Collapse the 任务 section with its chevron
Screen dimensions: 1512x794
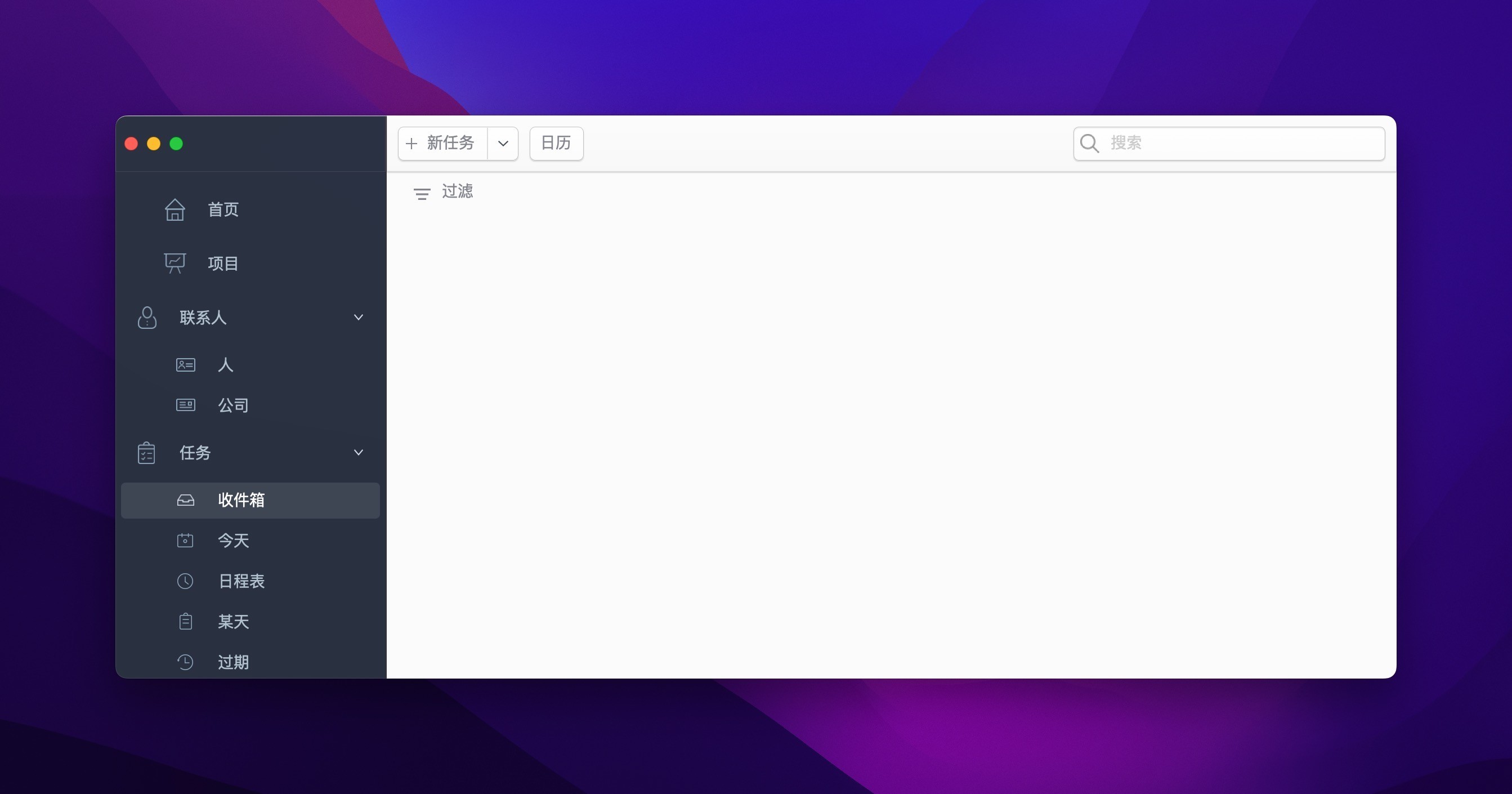tap(358, 452)
